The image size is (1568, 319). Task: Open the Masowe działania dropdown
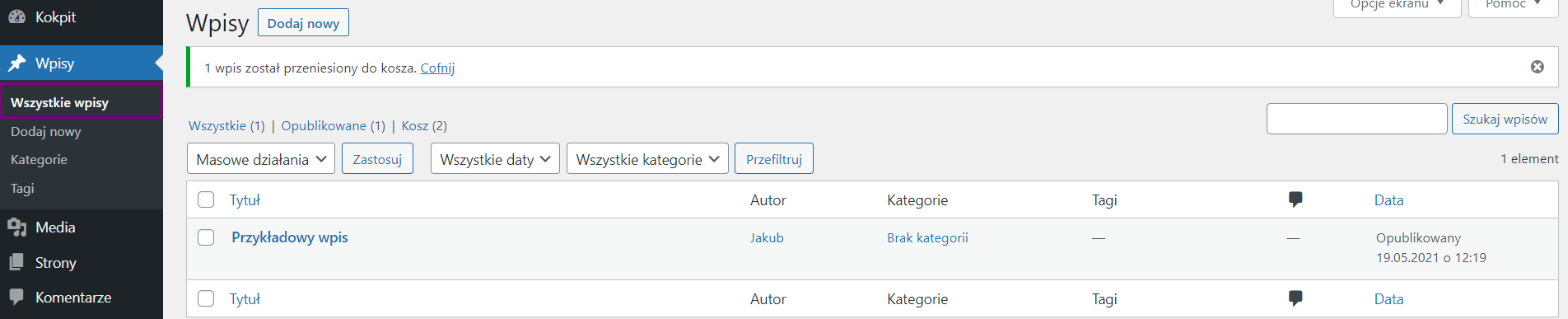click(x=261, y=159)
